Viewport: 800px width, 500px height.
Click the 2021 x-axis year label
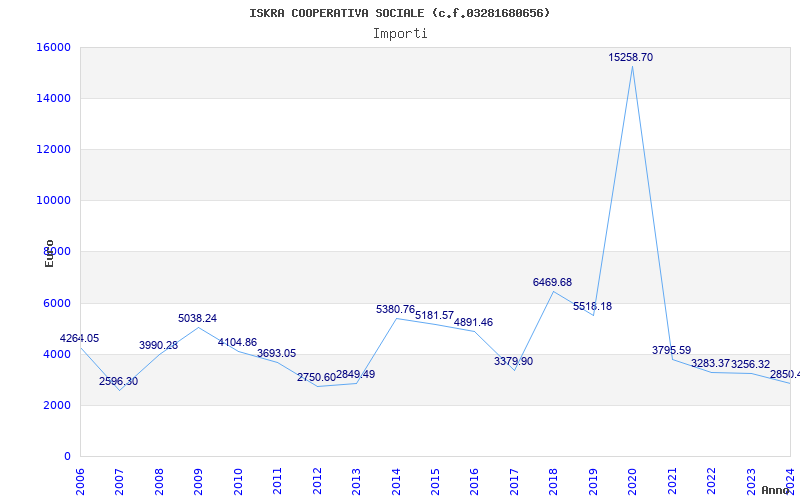tap(672, 482)
